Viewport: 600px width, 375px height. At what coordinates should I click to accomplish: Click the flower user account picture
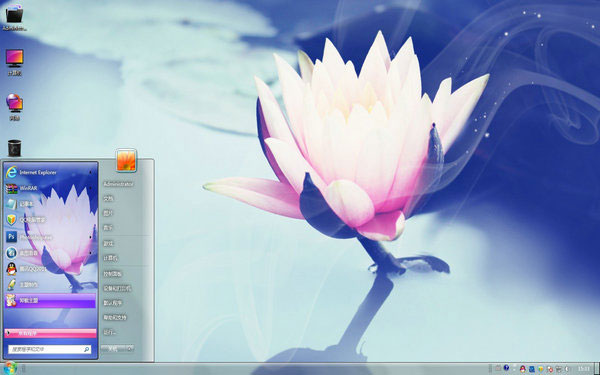(126, 160)
